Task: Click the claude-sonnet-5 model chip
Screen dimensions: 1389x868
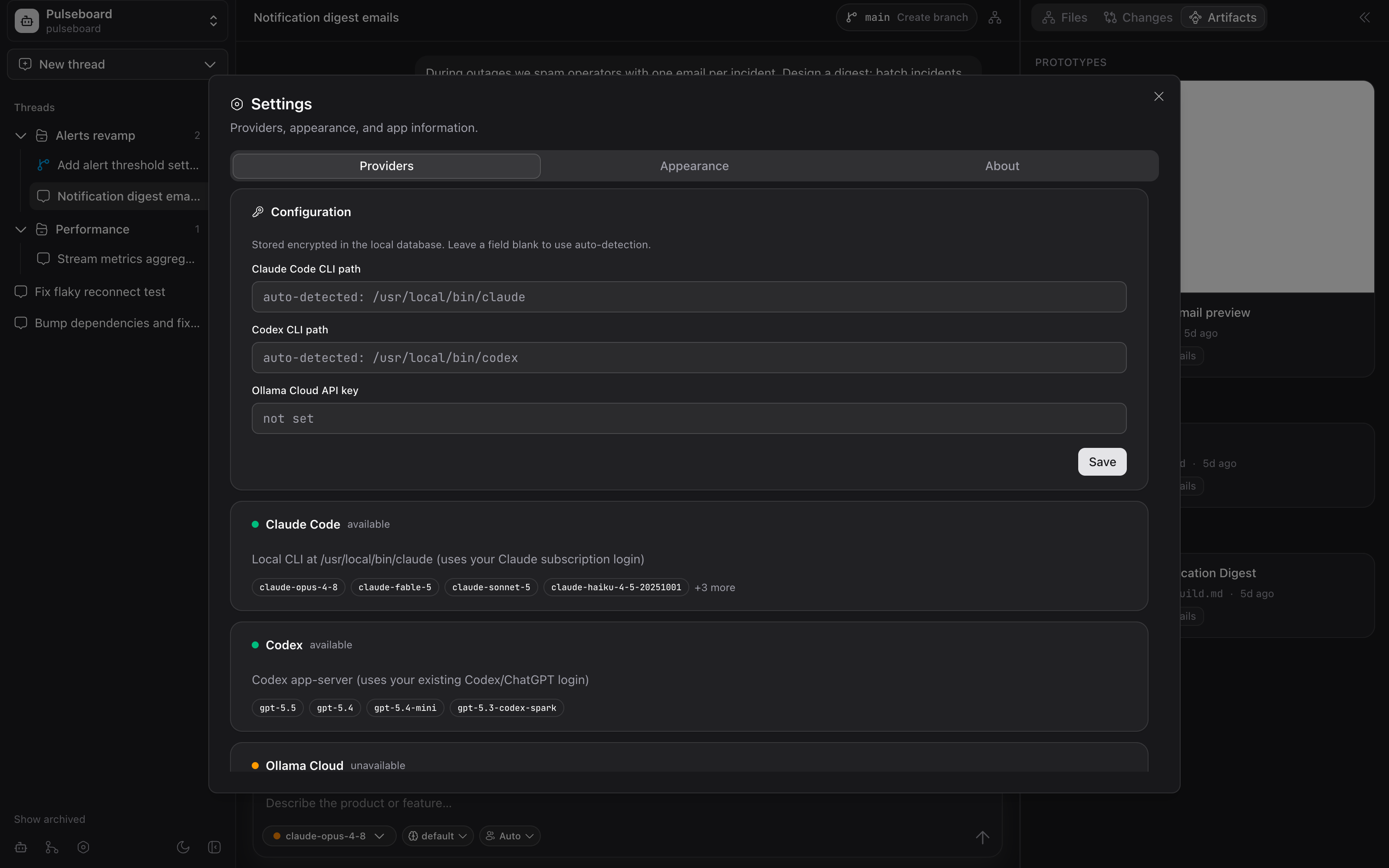Action: pyautogui.click(x=491, y=587)
